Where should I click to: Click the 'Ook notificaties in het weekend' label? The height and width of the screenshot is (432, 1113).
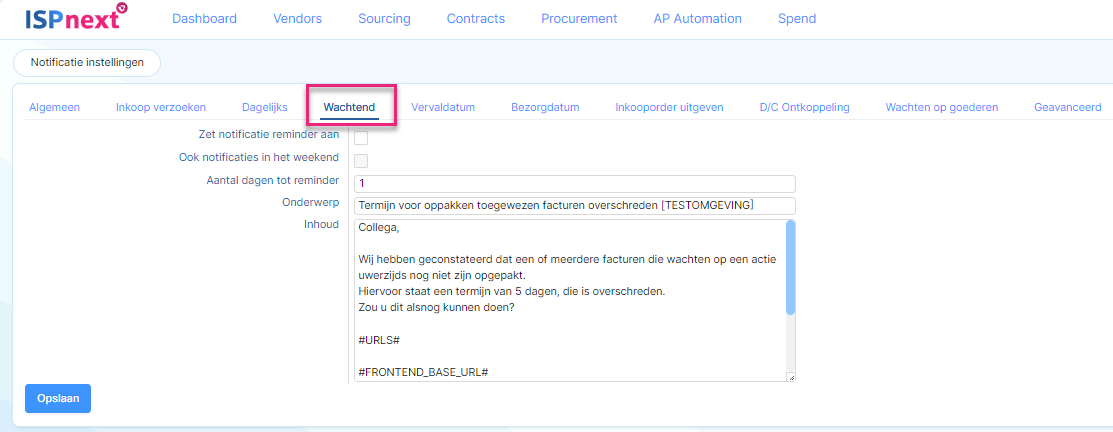(x=259, y=157)
